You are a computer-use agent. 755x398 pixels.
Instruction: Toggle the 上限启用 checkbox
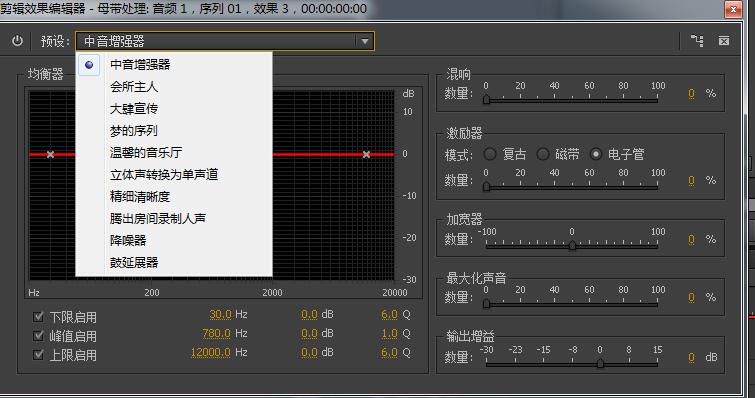(39, 355)
